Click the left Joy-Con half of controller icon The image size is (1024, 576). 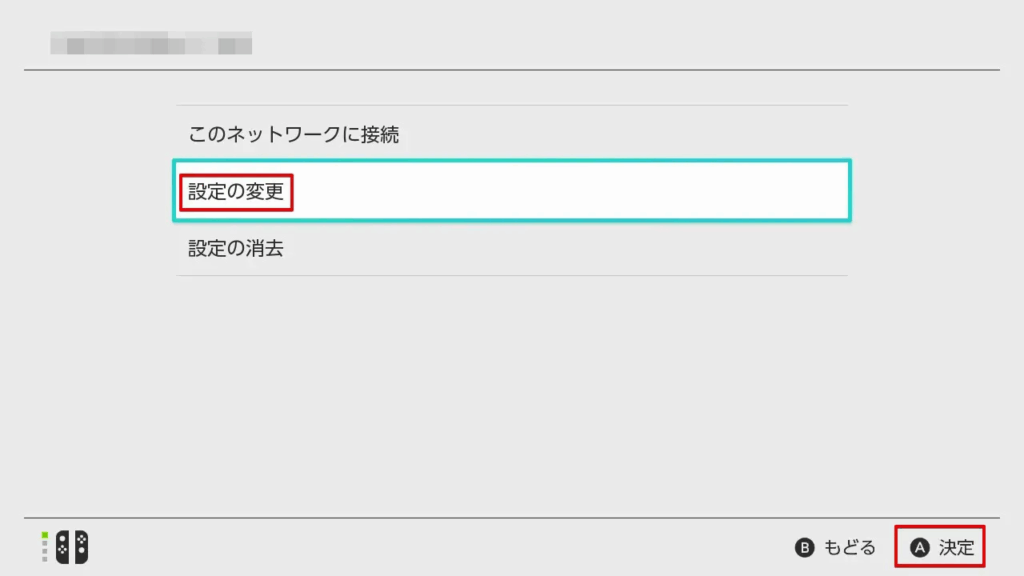[x=63, y=547]
